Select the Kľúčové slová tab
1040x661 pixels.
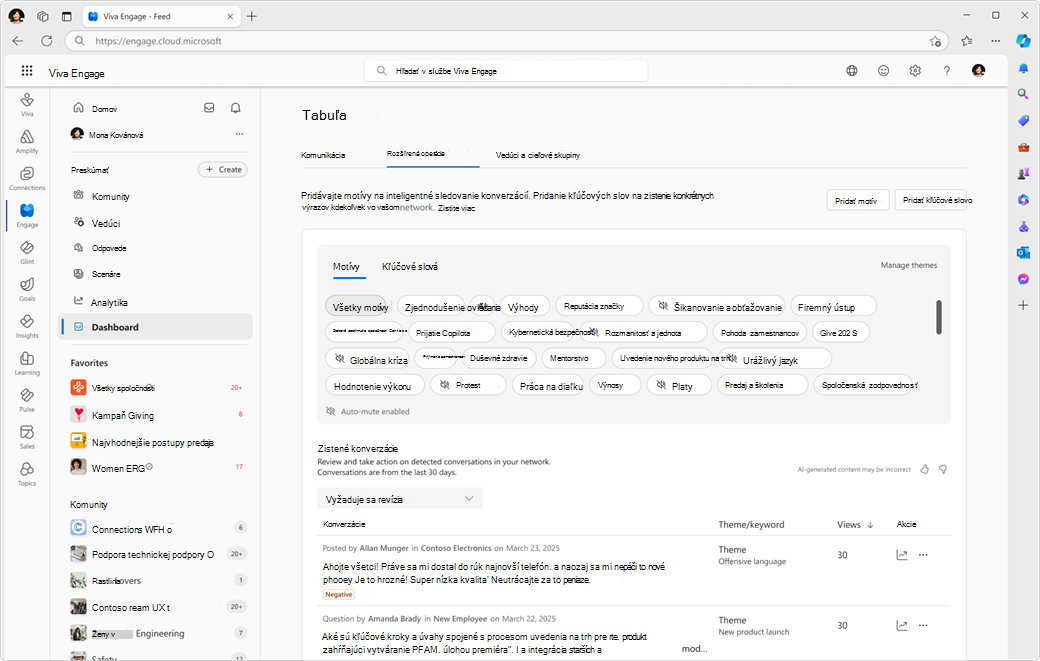(x=410, y=266)
